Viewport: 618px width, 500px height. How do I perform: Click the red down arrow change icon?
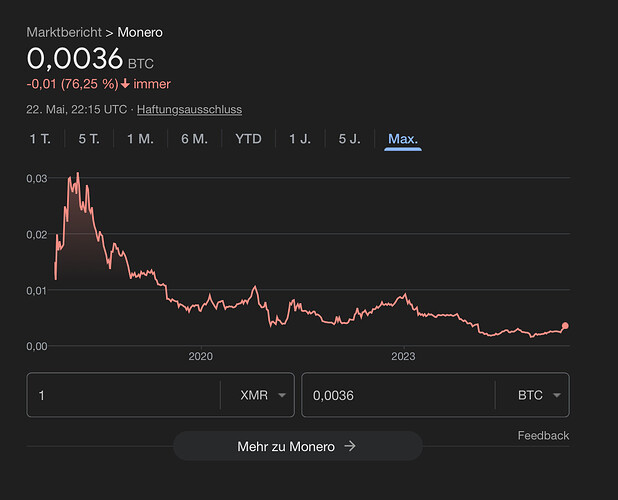pos(125,84)
